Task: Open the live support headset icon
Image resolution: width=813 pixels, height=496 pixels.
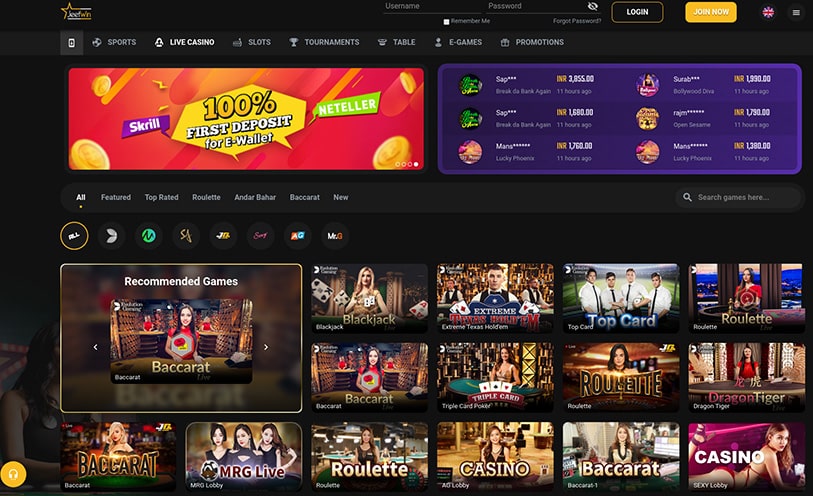Action: click(x=13, y=474)
